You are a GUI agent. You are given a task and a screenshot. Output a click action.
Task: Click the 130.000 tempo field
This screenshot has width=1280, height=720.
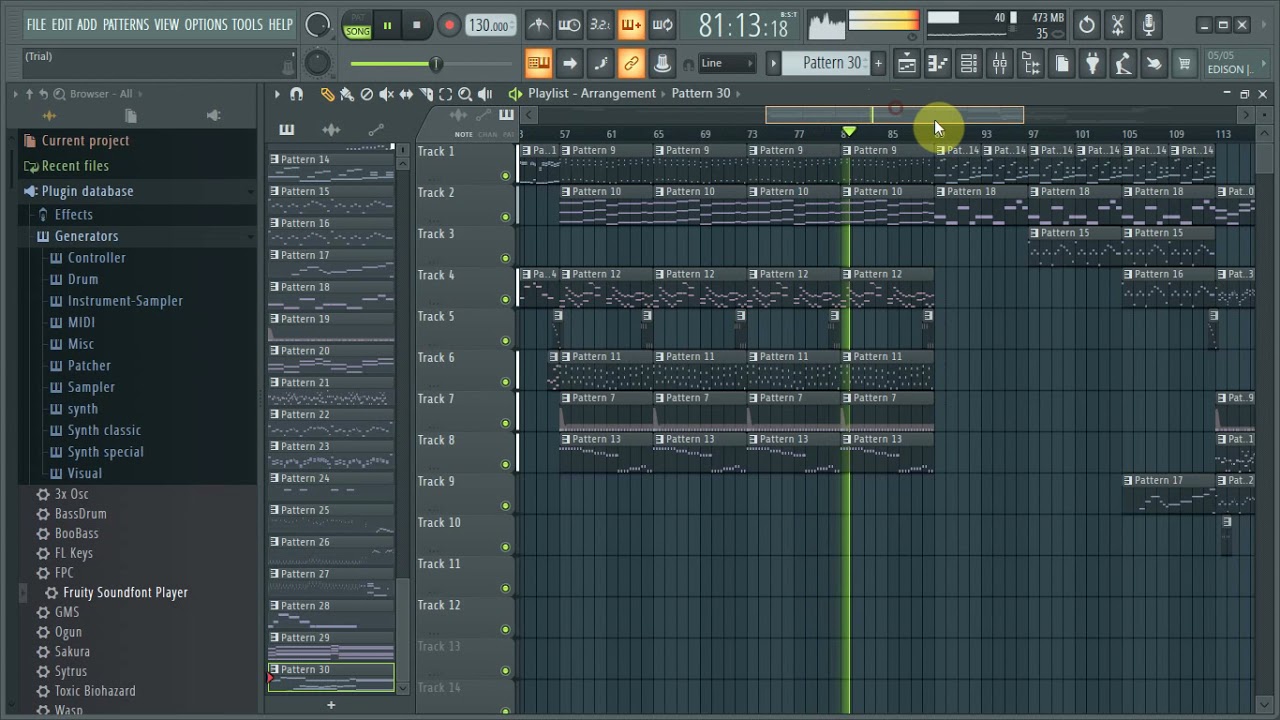pos(490,26)
